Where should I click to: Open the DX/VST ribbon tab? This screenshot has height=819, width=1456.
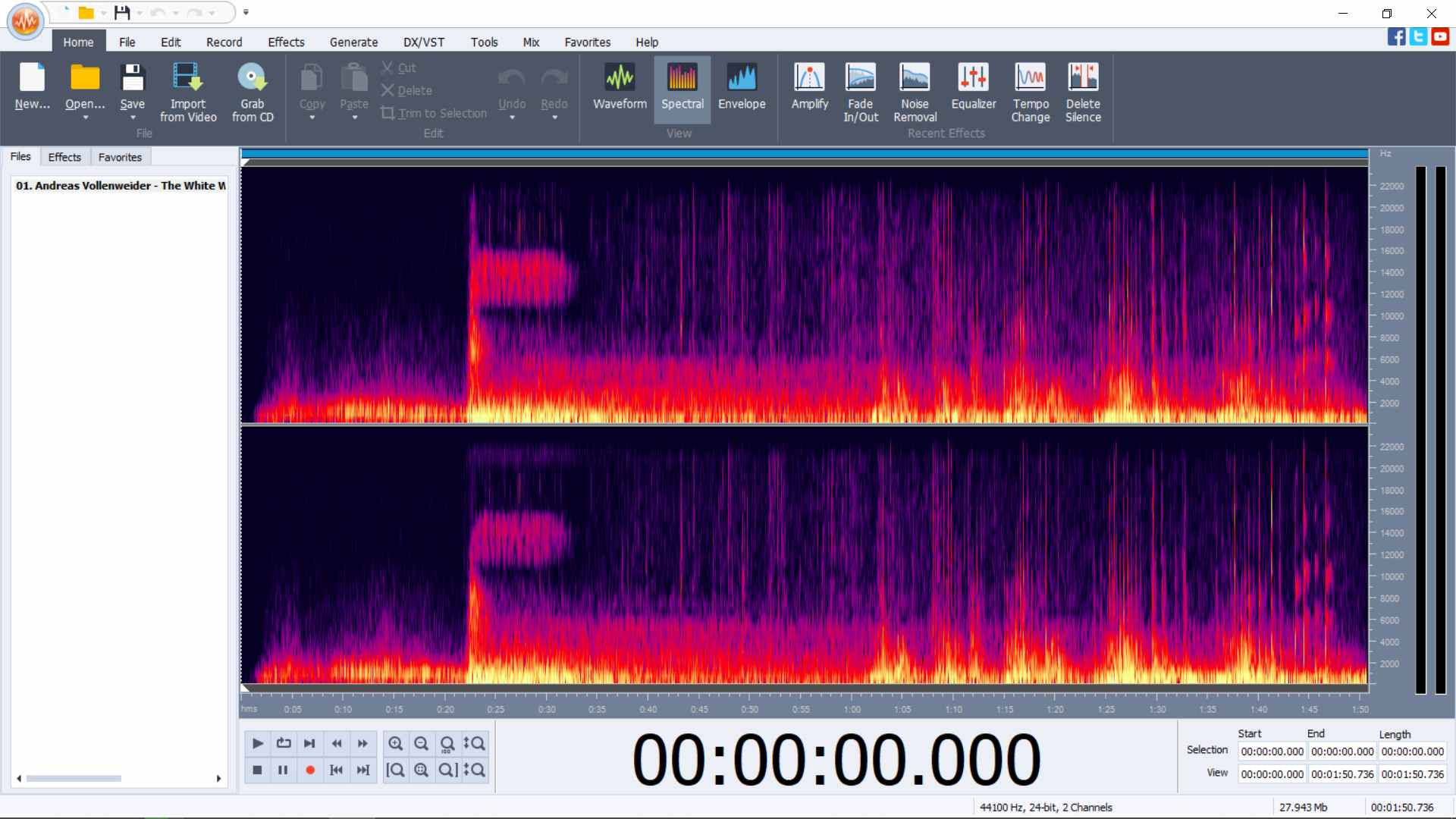tap(424, 42)
